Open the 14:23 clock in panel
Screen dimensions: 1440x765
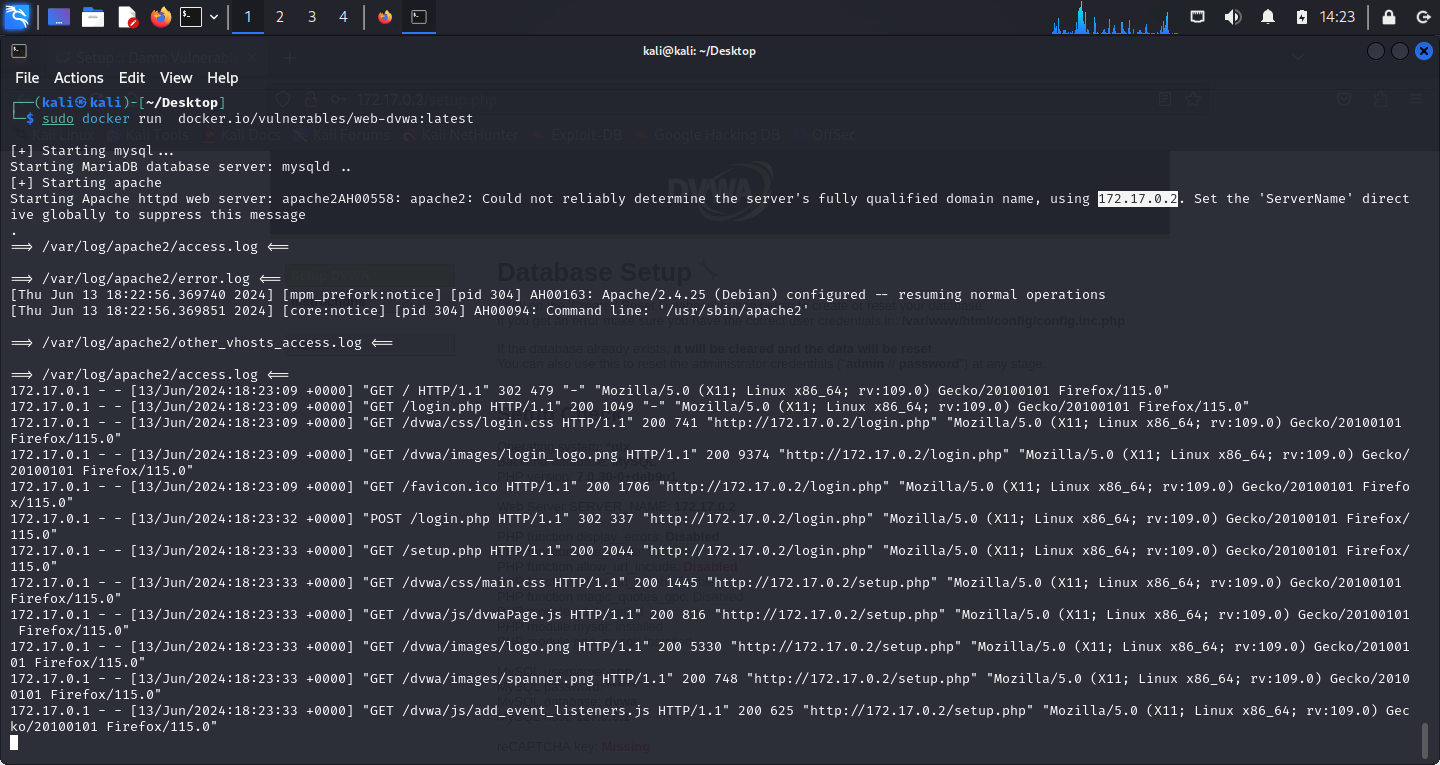pos(1337,17)
